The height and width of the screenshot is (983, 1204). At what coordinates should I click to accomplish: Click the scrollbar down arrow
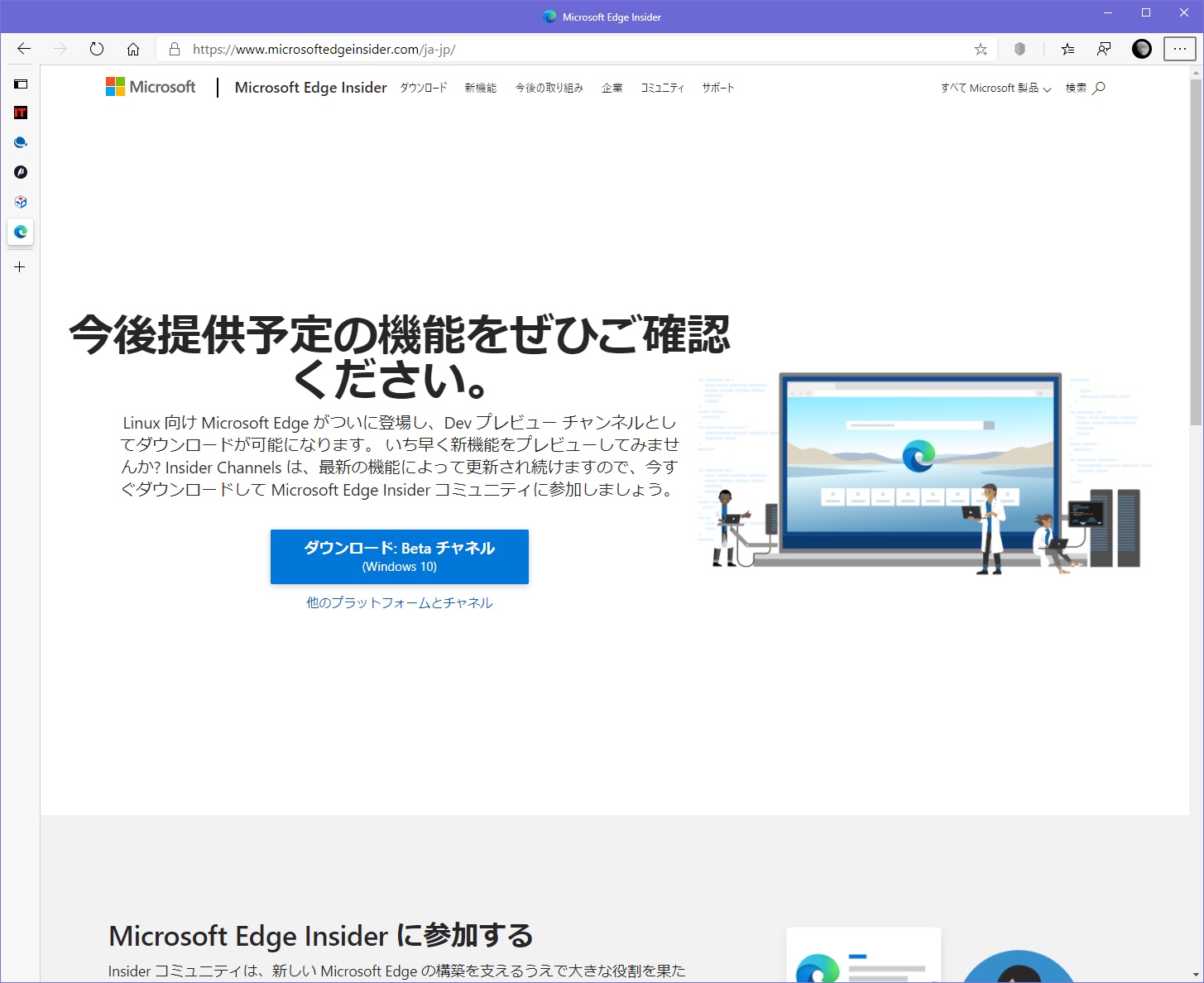point(1197,976)
